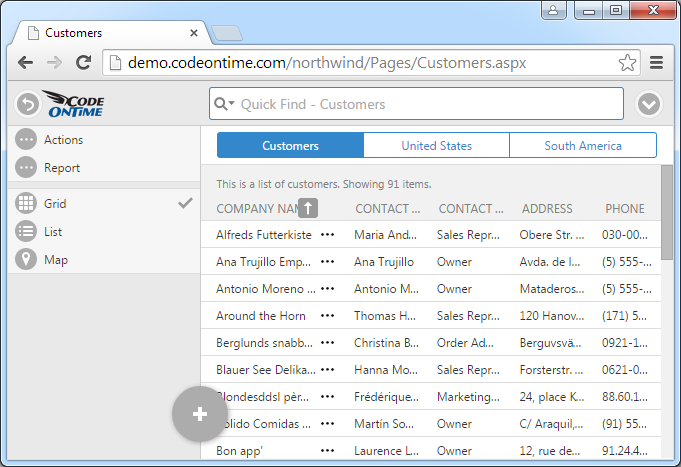Screen dimensions: 681x467
Task: Open the ellipsis menu for Alfreds Futterkiste
Action: (x=327, y=235)
